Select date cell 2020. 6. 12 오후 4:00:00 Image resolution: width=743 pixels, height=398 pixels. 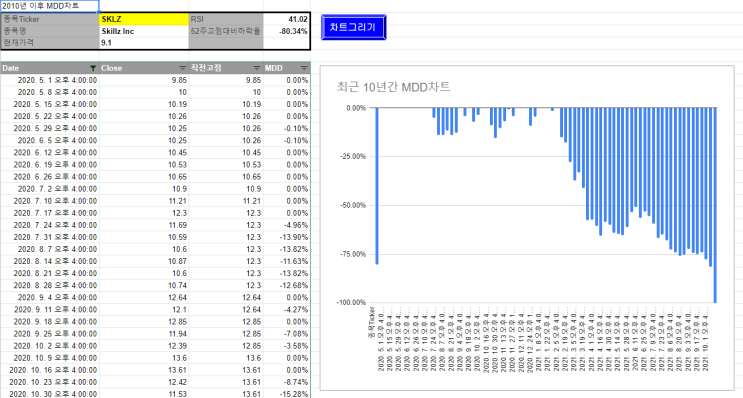pyautogui.click(x=50, y=153)
